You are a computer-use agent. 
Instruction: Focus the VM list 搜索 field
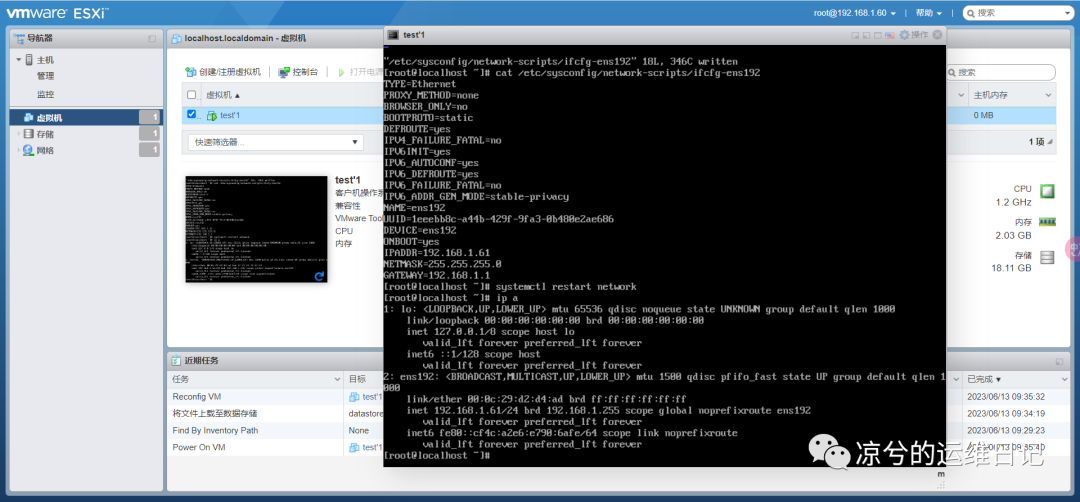[x=1001, y=72]
